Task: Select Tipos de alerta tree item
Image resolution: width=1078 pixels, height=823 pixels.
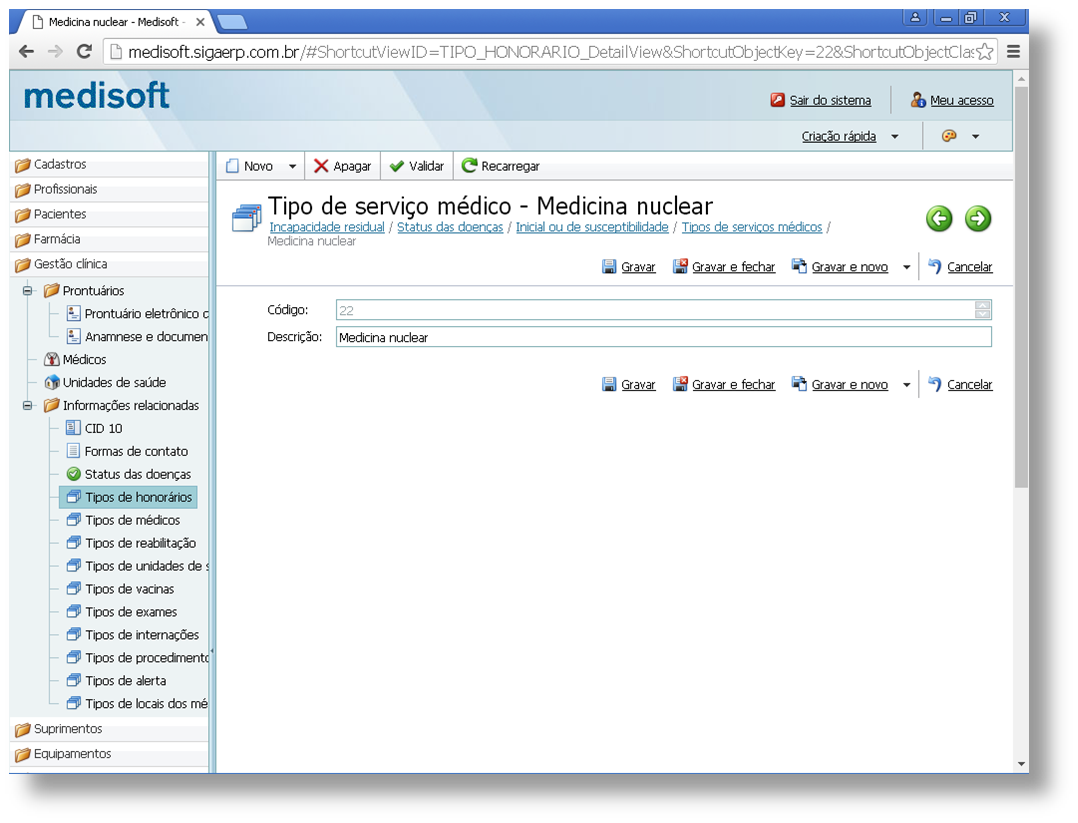Action: tap(116, 681)
